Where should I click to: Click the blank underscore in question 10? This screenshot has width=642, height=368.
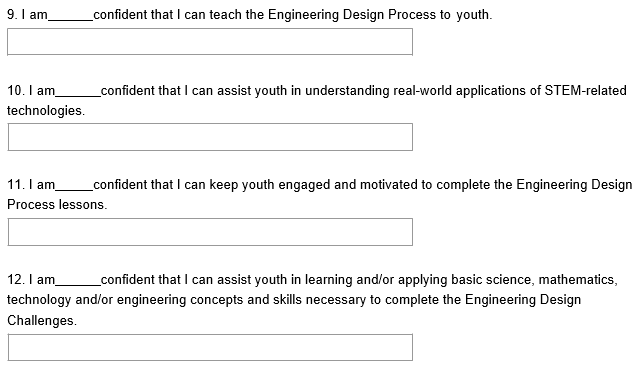coord(78,95)
